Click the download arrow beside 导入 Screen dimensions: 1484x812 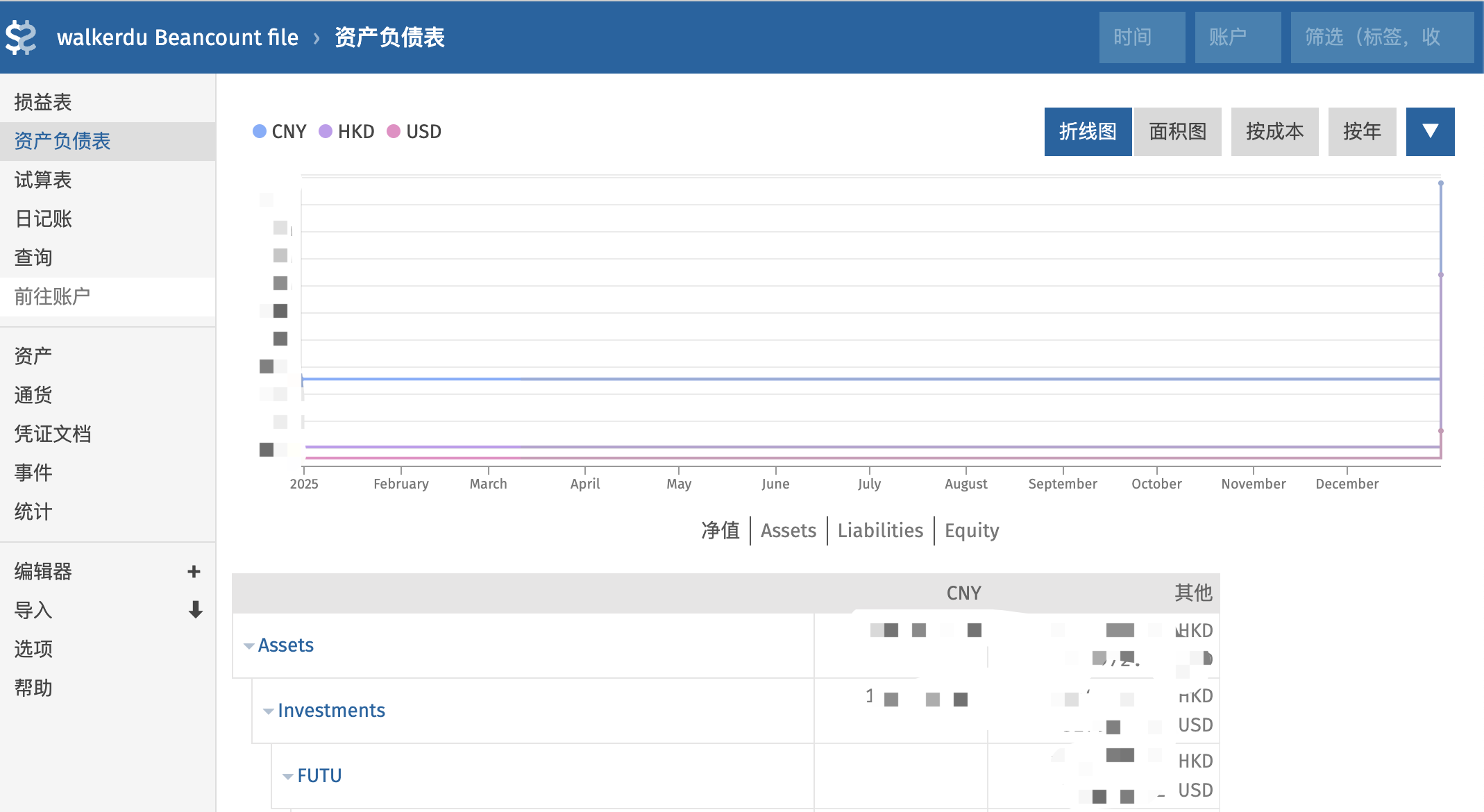click(195, 610)
